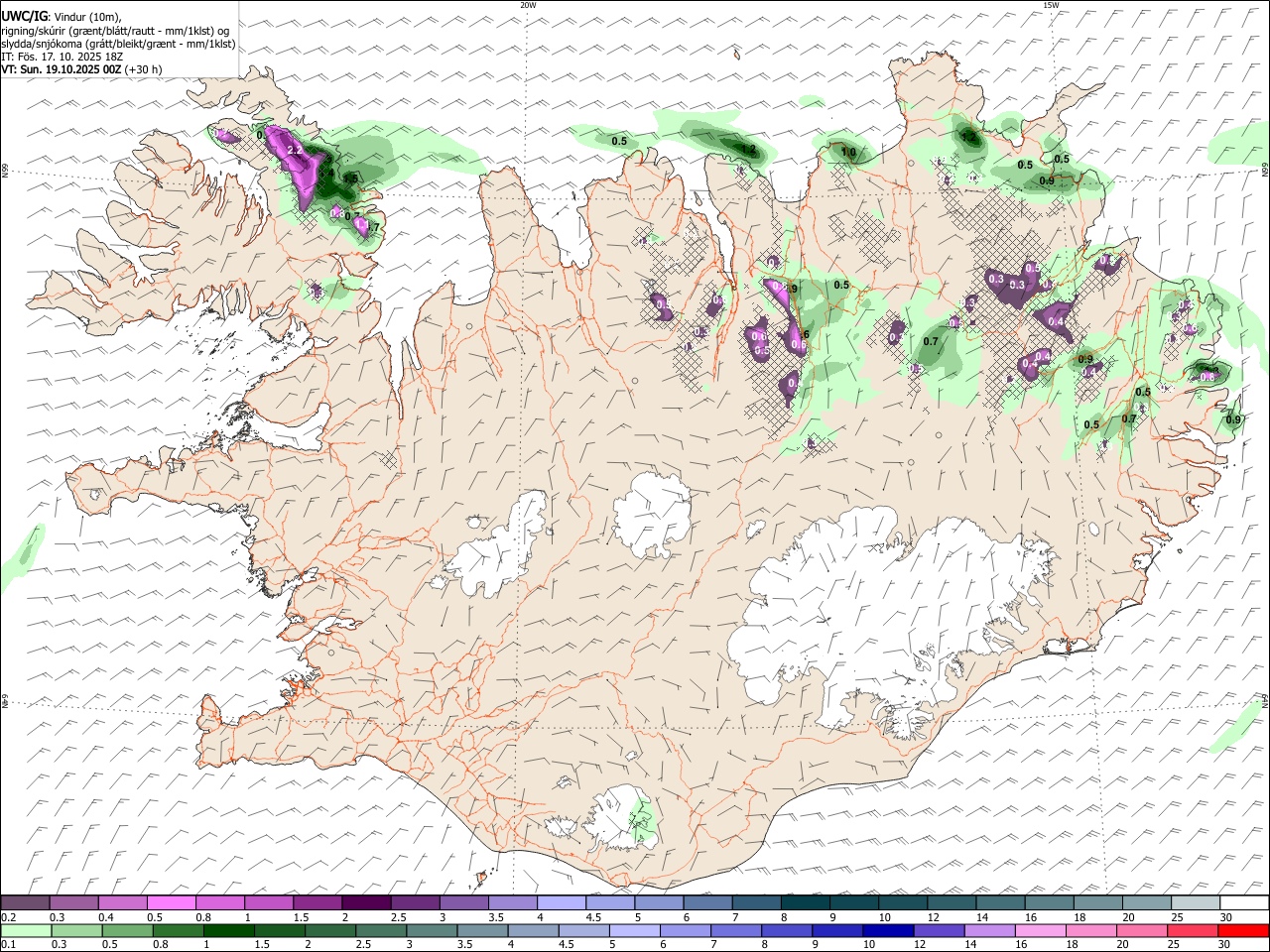Select the bright pink 0.5 snow-scale swatch
The height and width of the screenshot is (952, 1270).
tap(171, 903)
